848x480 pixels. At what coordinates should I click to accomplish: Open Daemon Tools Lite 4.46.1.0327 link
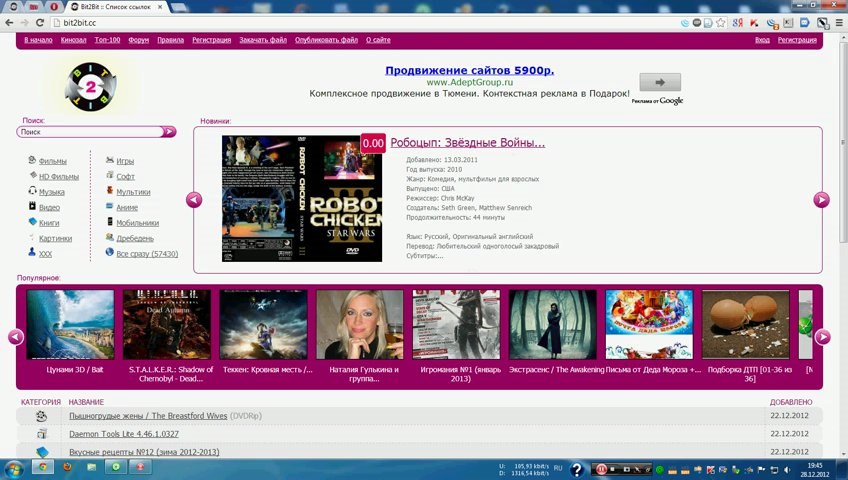click(x=123, y=434)
